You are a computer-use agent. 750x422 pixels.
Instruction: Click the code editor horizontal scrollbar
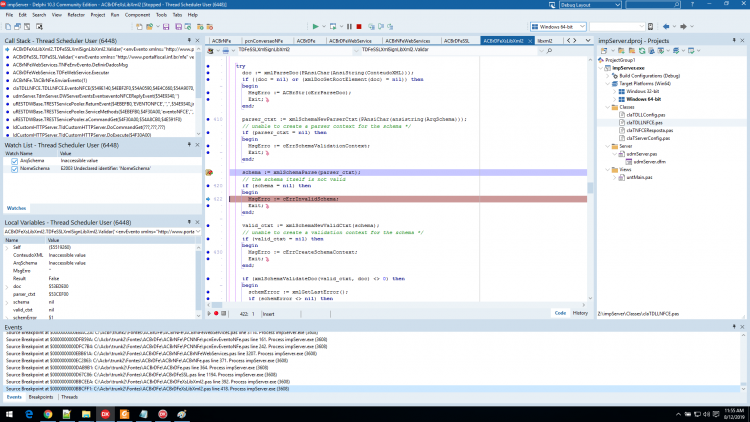click(x=396, y=305)
